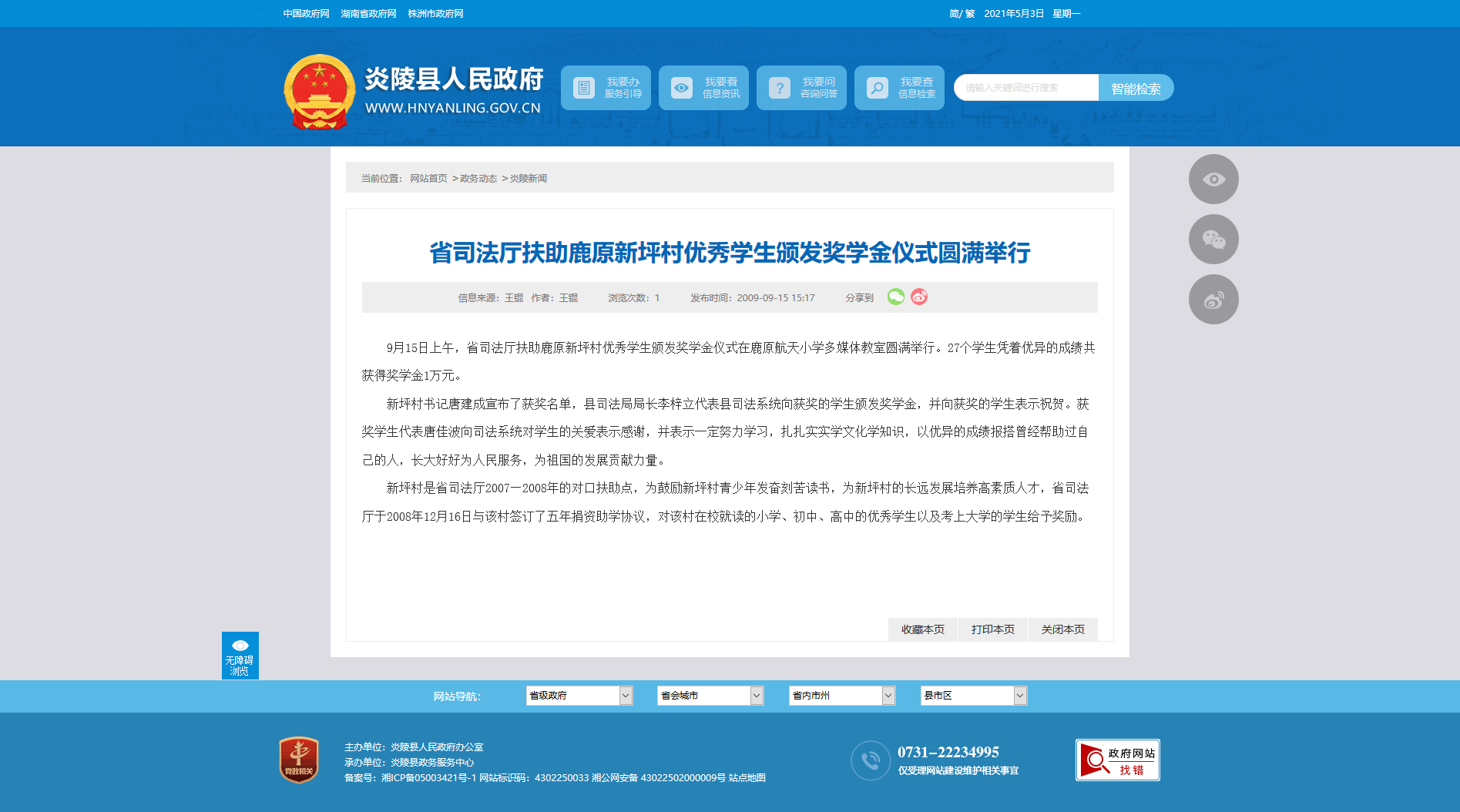Screen dimensions: 1460x812
Task: Expand the 省会城市 dropdown
Action: [x=710, y=696]
